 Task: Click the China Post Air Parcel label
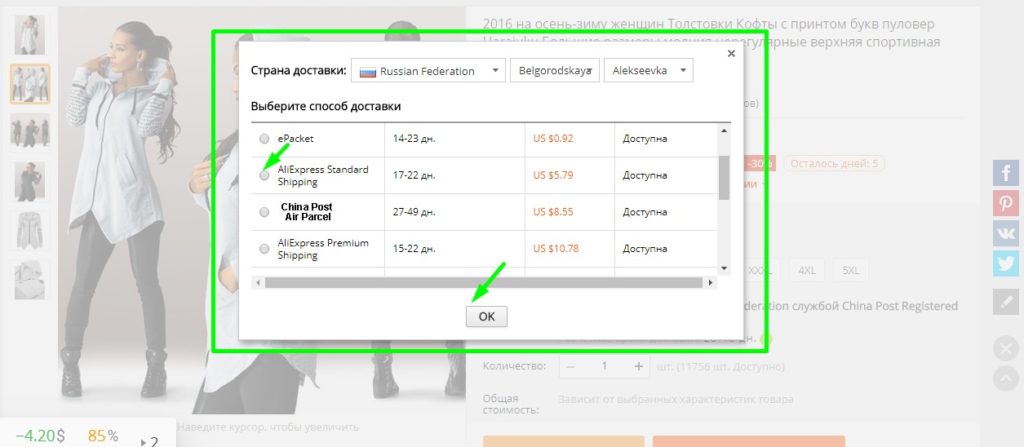(307, 212)
